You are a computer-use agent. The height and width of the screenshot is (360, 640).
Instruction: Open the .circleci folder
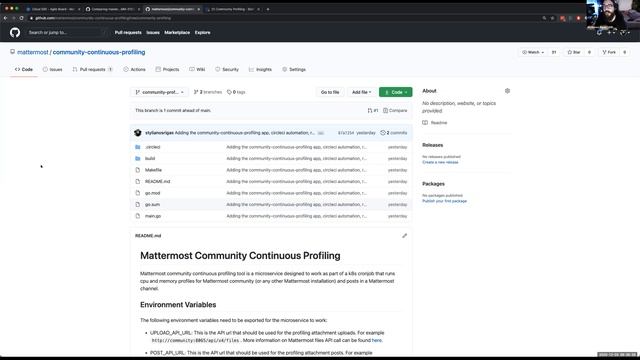tap(153, 147)
